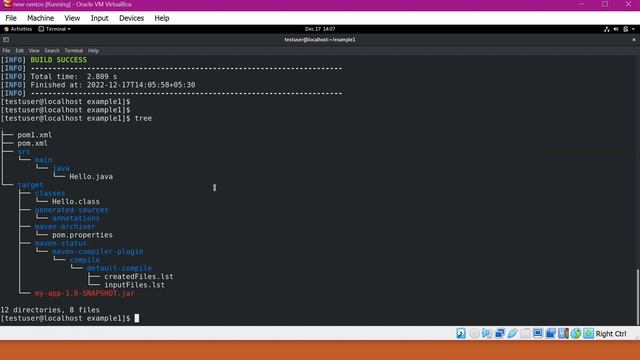Viewport: 640px width, 360px height.
Task: Click maven-status directory name
Action: point(61,243)
